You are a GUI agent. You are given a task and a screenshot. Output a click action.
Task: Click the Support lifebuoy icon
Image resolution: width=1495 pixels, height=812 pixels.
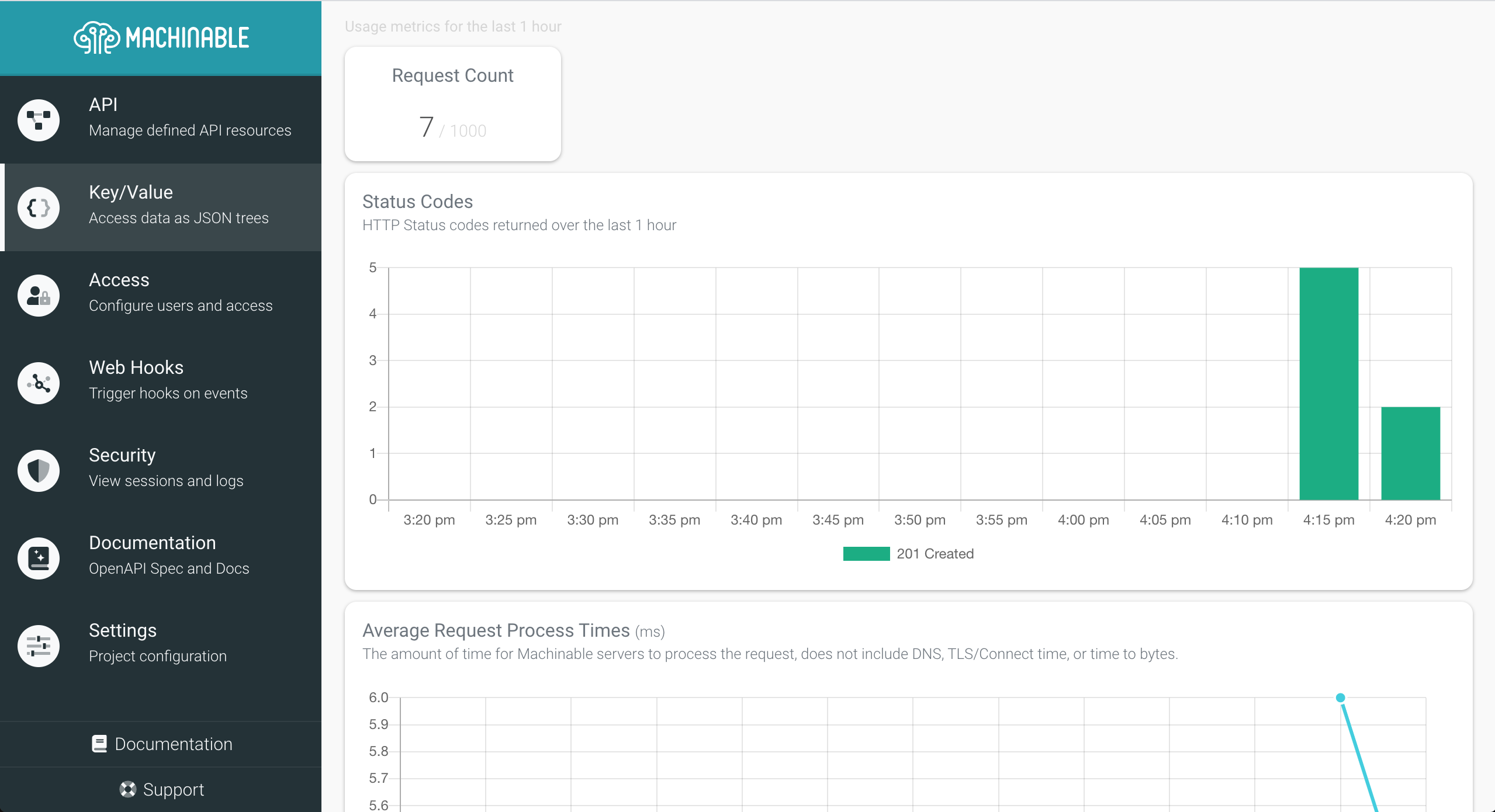[127, 789]
